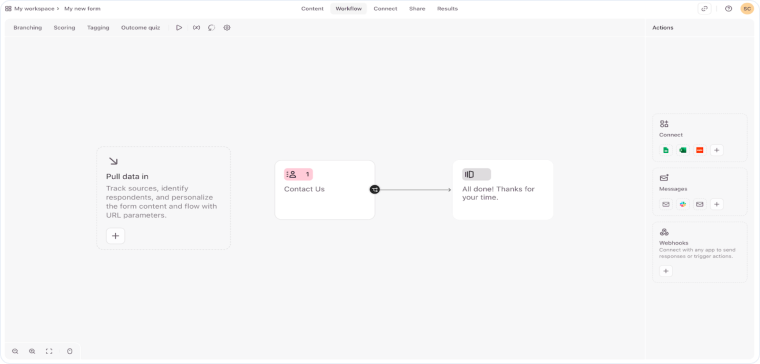
Task: Click the Pull data in heading
Action: pyautogui.click(x=127, y=176)
